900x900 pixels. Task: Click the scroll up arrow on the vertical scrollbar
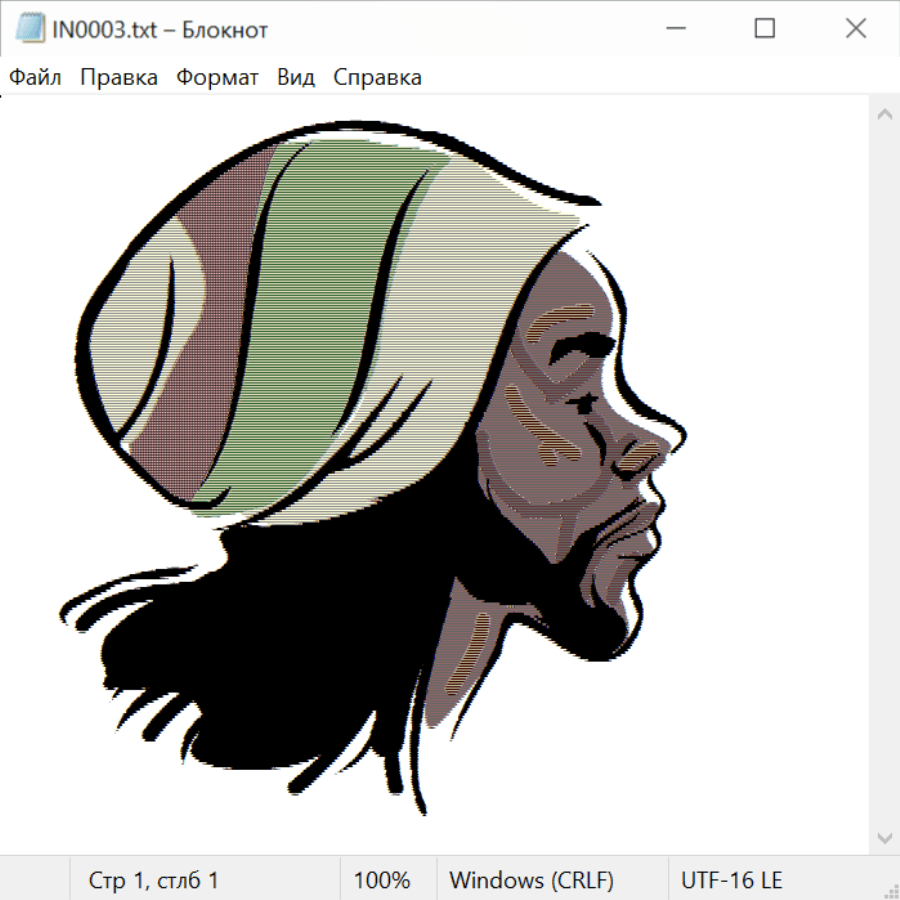tap(884, 115)
